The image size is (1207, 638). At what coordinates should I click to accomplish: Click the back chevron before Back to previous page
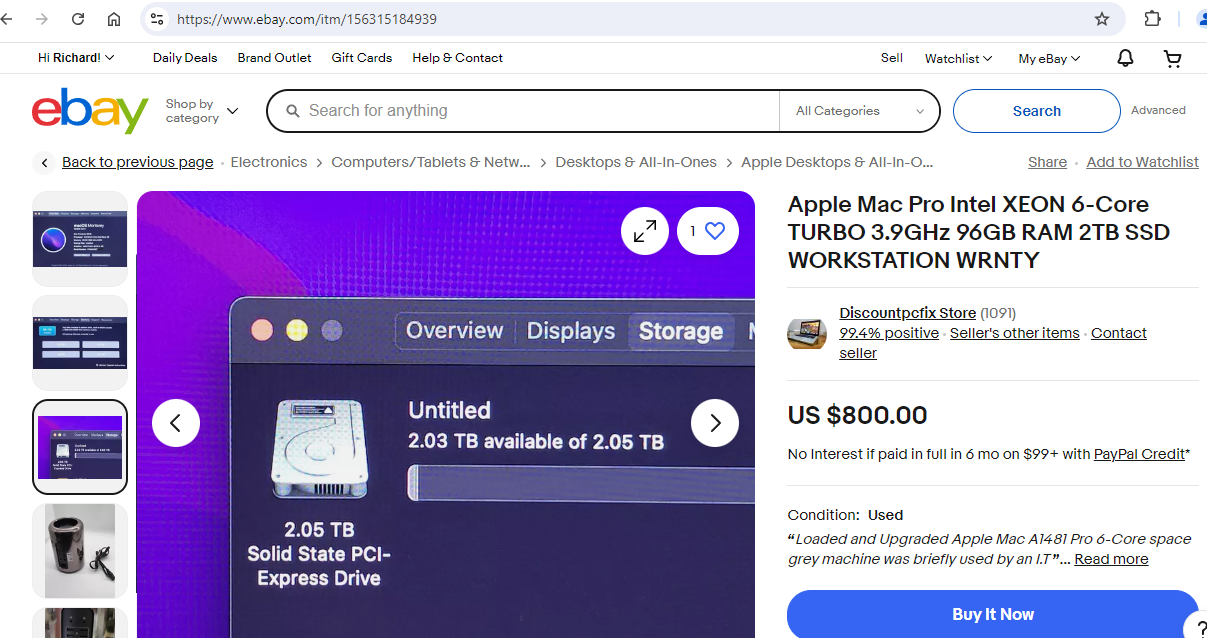tap(44, 163)
